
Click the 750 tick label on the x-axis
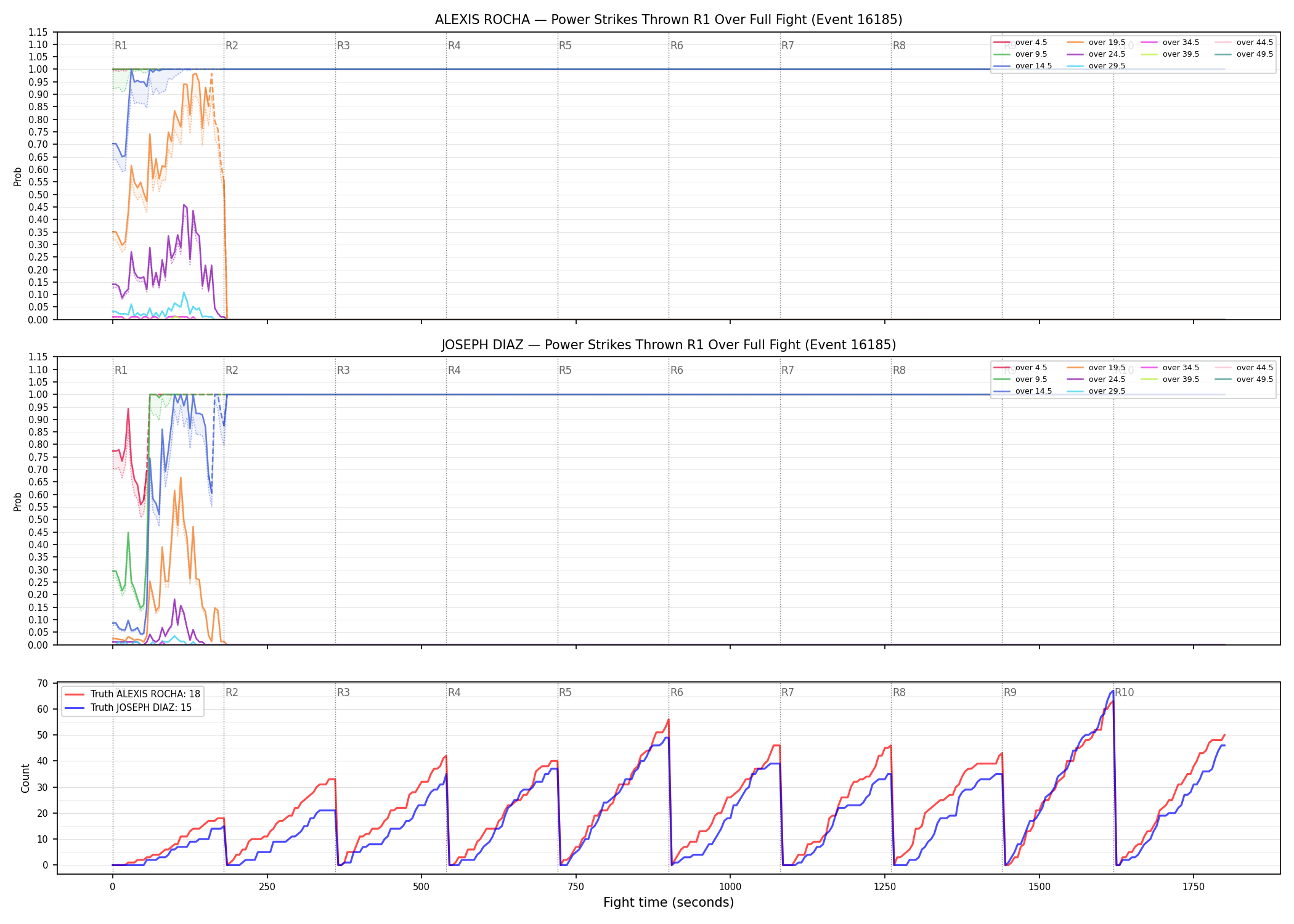click(576, 887)
